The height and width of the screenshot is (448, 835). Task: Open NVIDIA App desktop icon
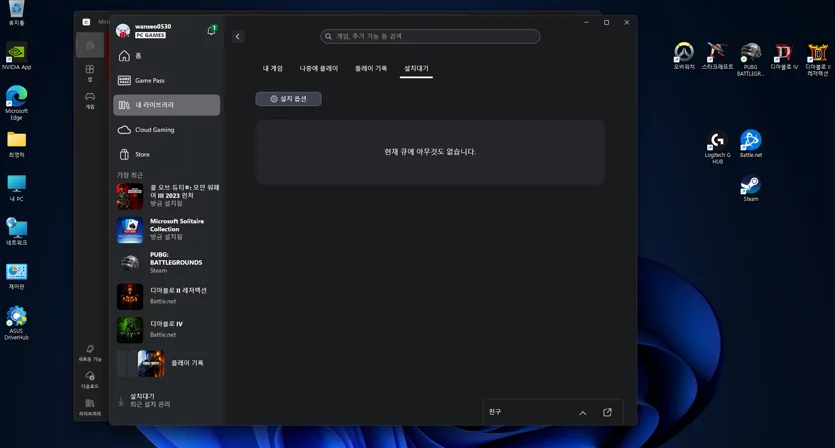click(x=17, y=57)
